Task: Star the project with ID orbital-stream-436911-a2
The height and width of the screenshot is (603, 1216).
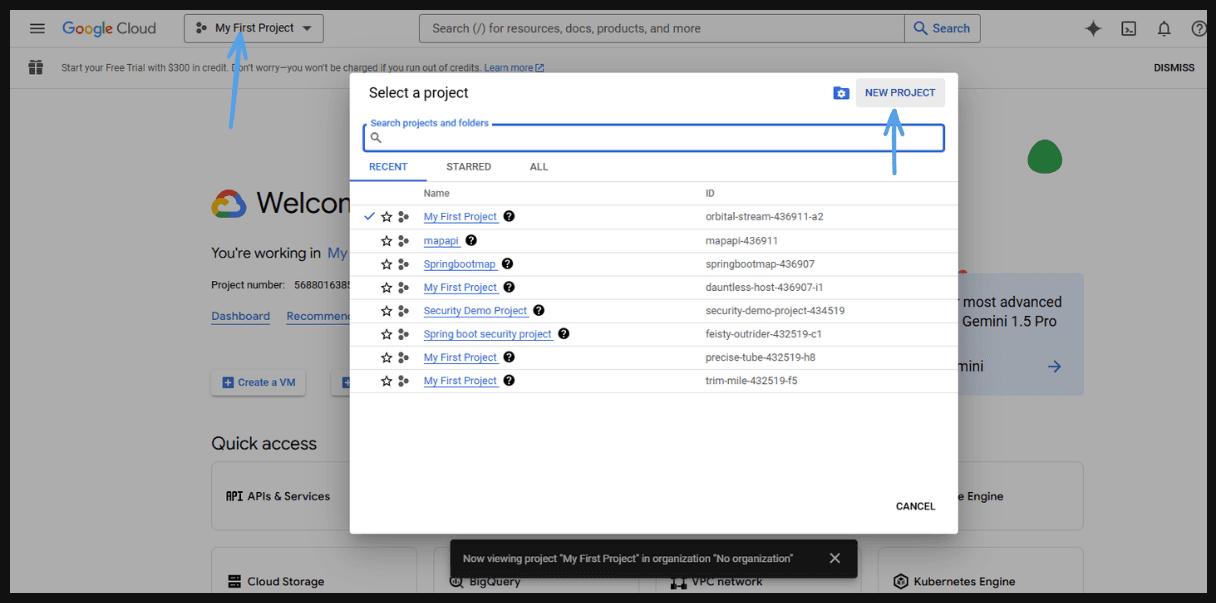Action: [386, 217]
